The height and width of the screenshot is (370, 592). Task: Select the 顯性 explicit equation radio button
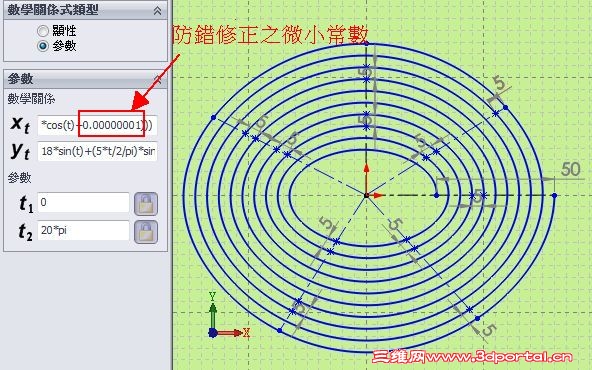[x=43, y=31]
